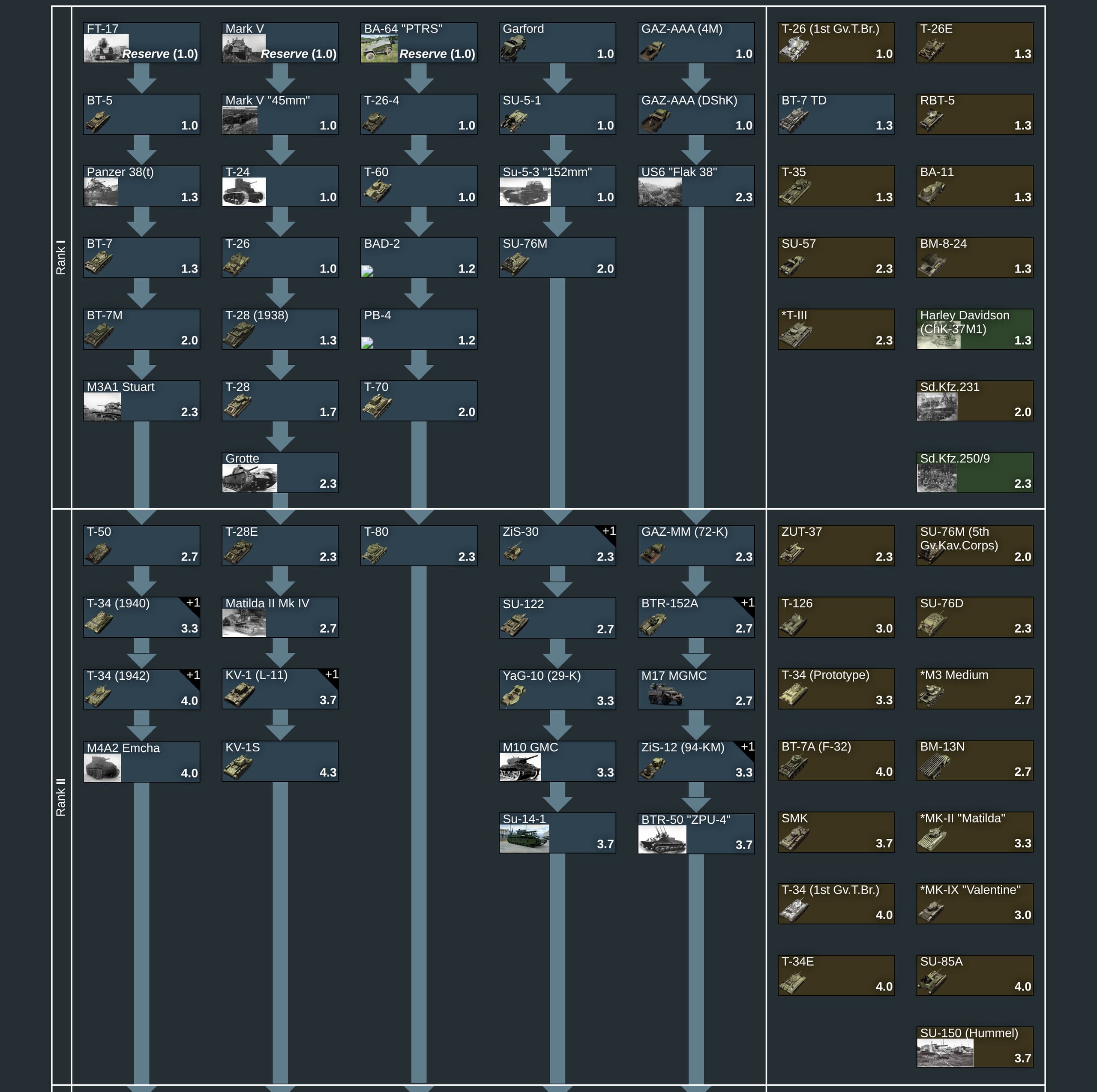
Task: Open the KV-1S tank card
Action: pyautogui.click(x=280, y=761)
